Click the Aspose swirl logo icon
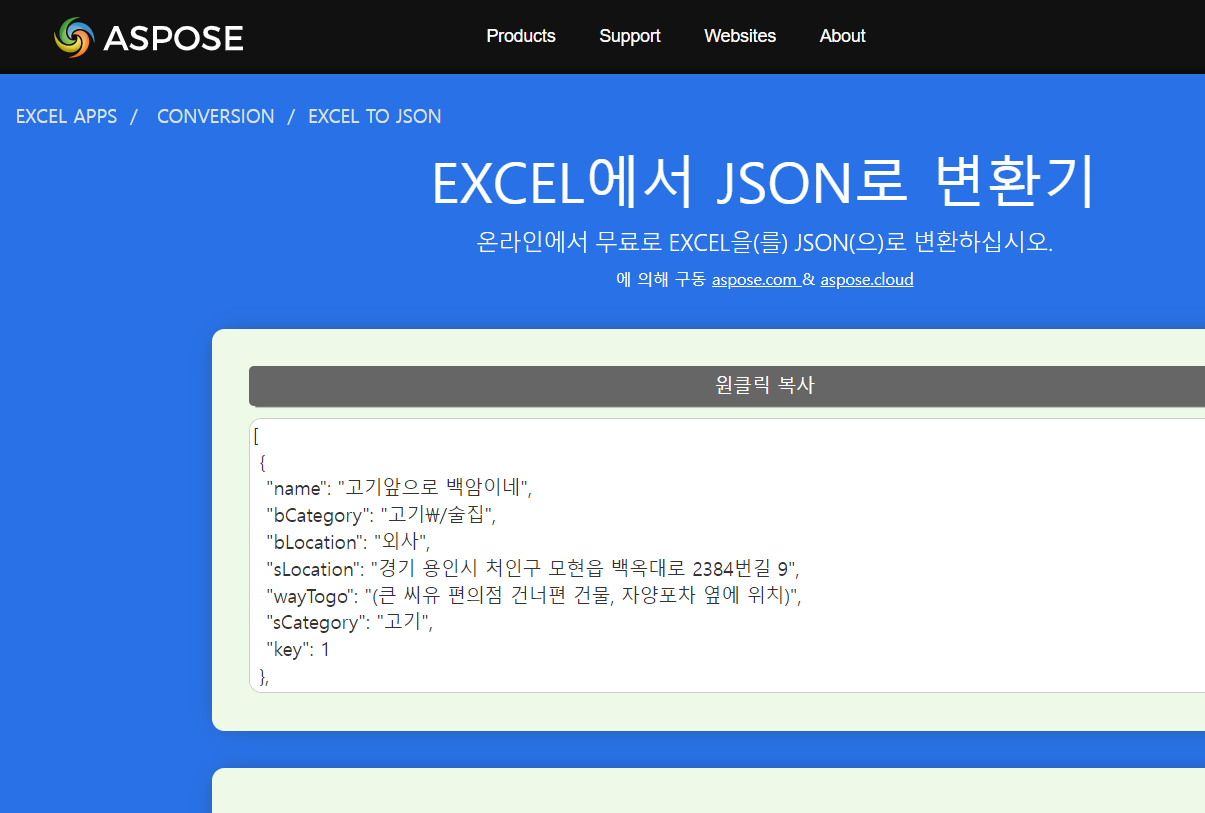 pos(74,37)
